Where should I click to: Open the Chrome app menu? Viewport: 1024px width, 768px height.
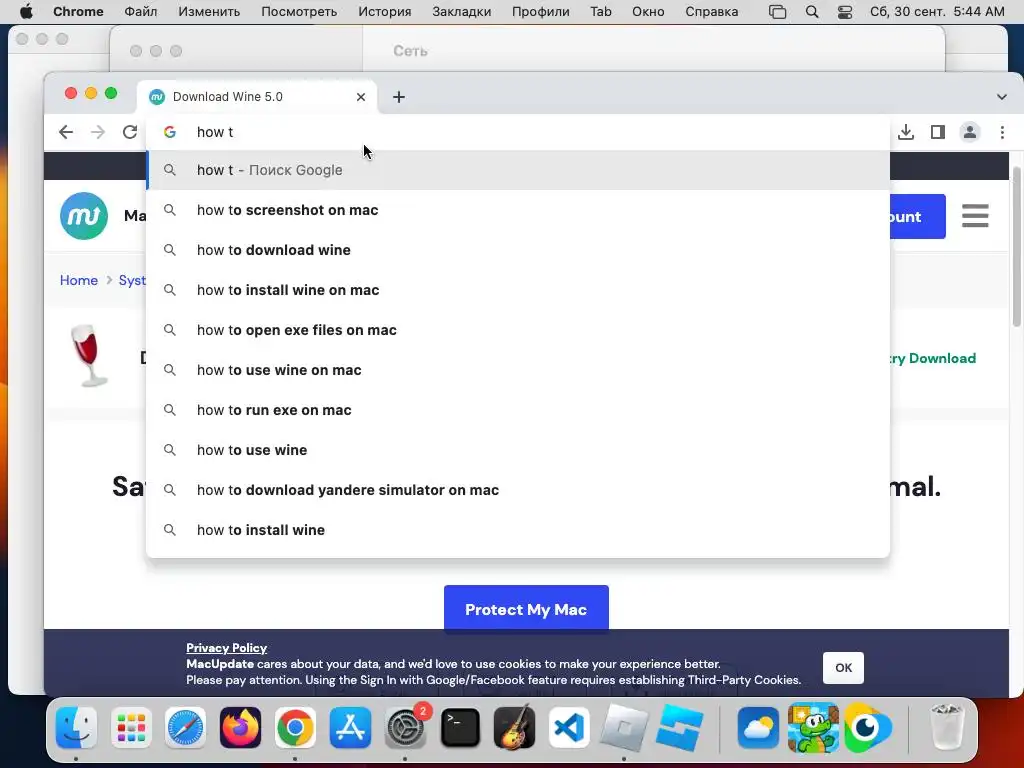tap(78, 12)
